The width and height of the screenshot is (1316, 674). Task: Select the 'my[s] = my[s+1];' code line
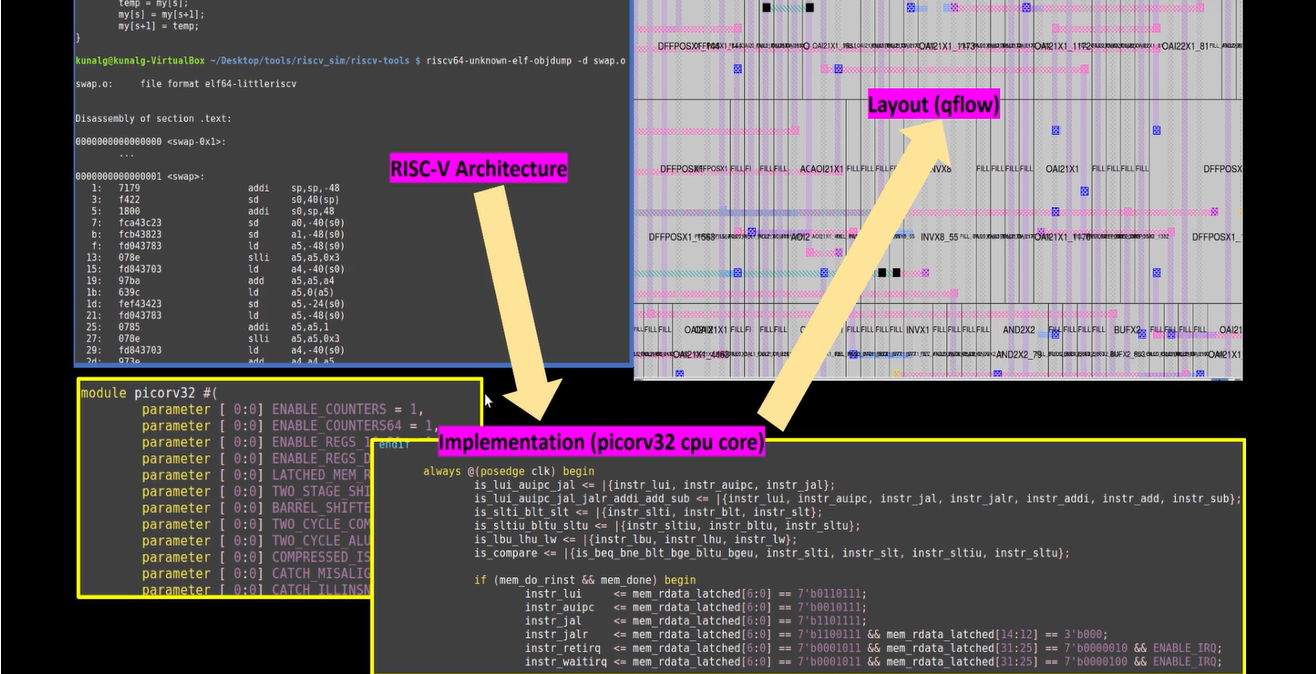pyautogui.click(x=164, y=14)
